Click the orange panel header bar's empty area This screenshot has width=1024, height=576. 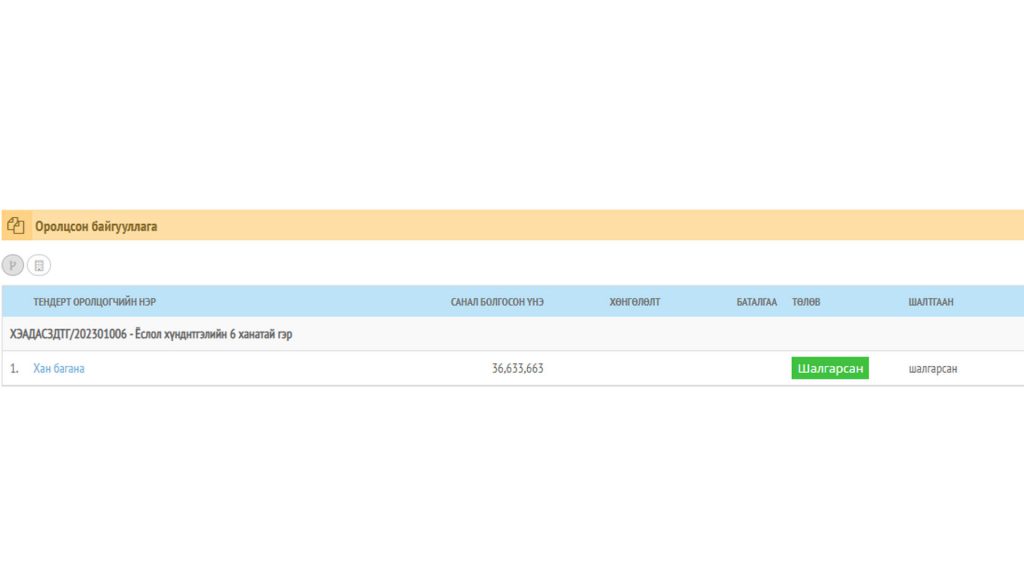pyautogui.click(x=588, y=225)
